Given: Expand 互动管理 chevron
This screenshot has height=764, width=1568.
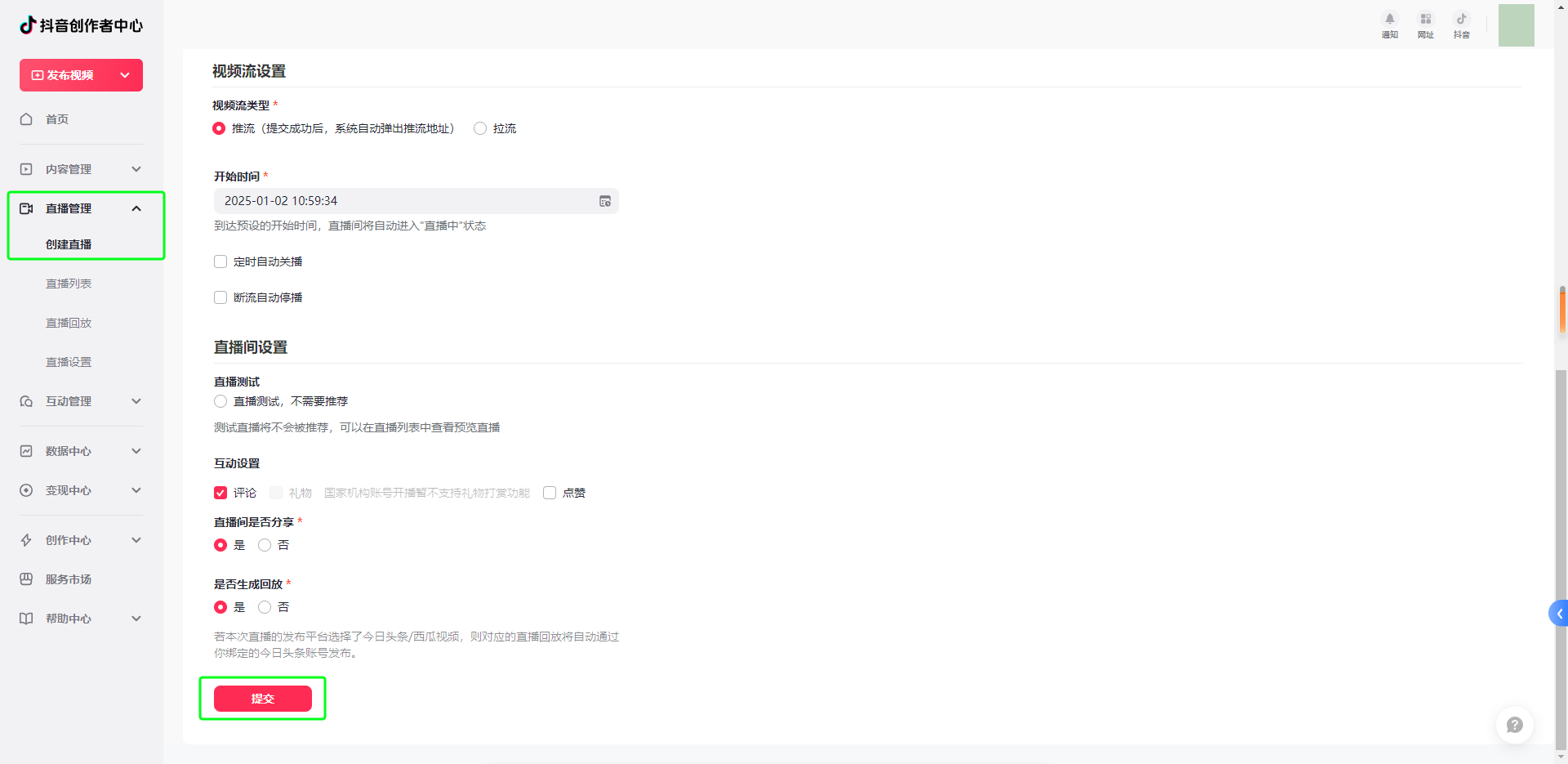Looking at the screenshot, I should point(136,401).
